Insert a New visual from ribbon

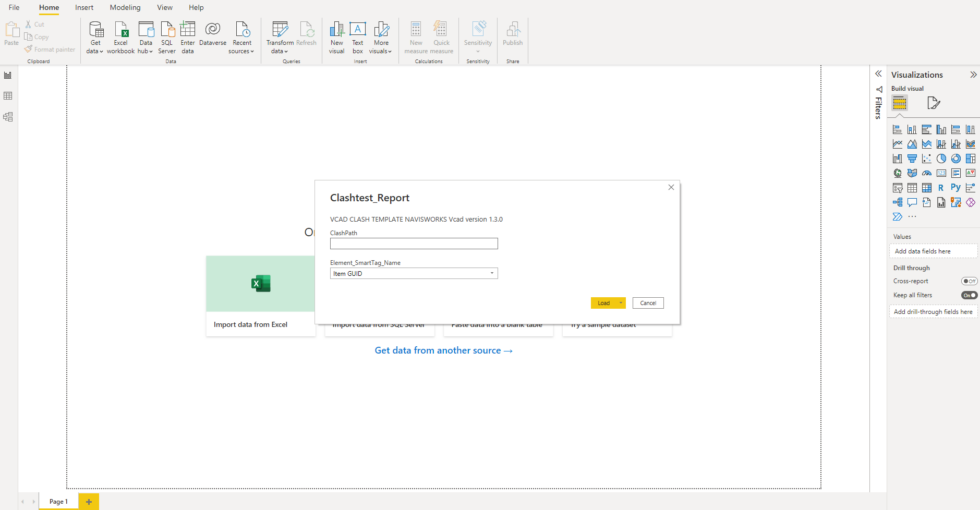336,38
